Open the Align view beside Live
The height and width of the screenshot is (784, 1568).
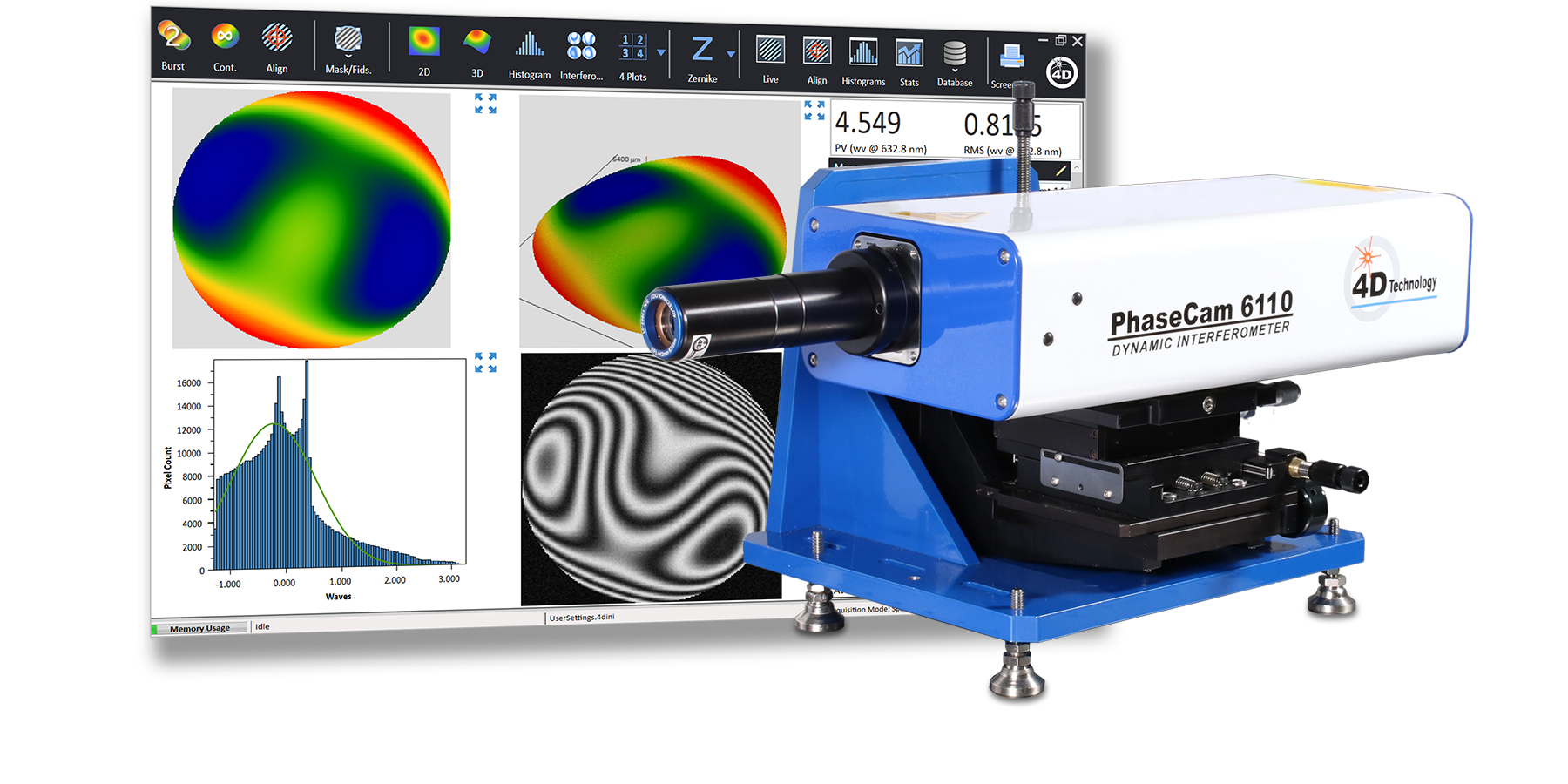816,60
